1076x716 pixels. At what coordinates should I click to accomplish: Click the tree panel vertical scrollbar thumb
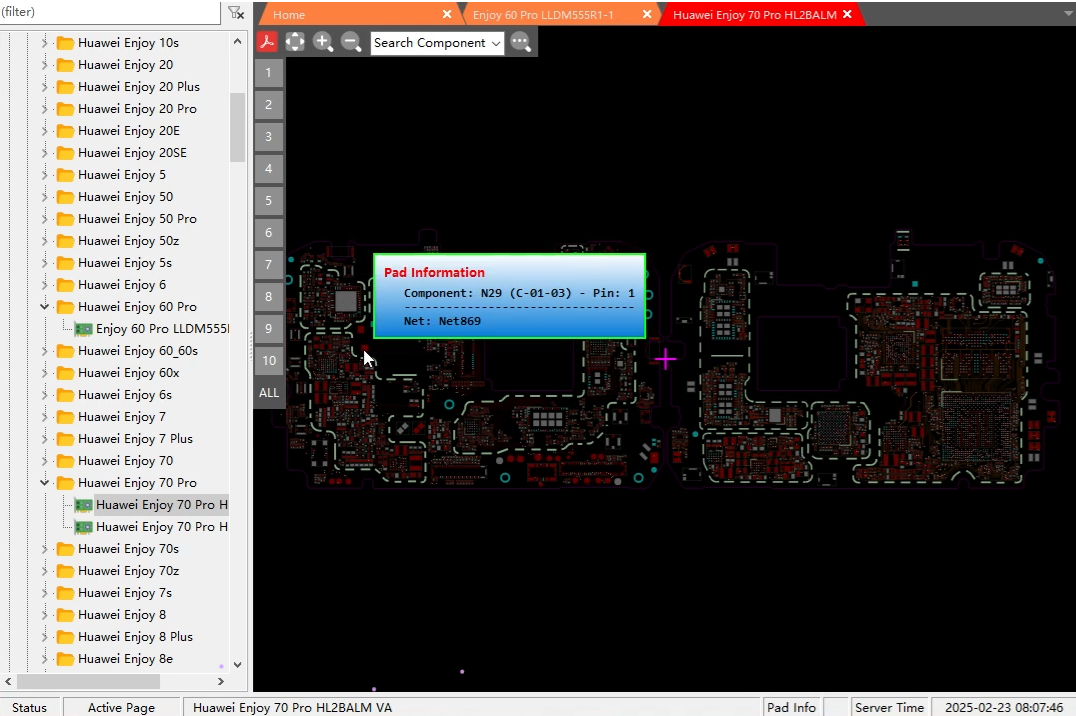[237, 127]
